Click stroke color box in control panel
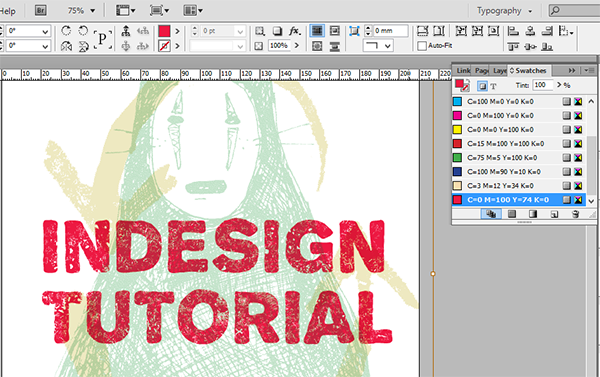This screenshot has height=377, width=600. point(164,46)
